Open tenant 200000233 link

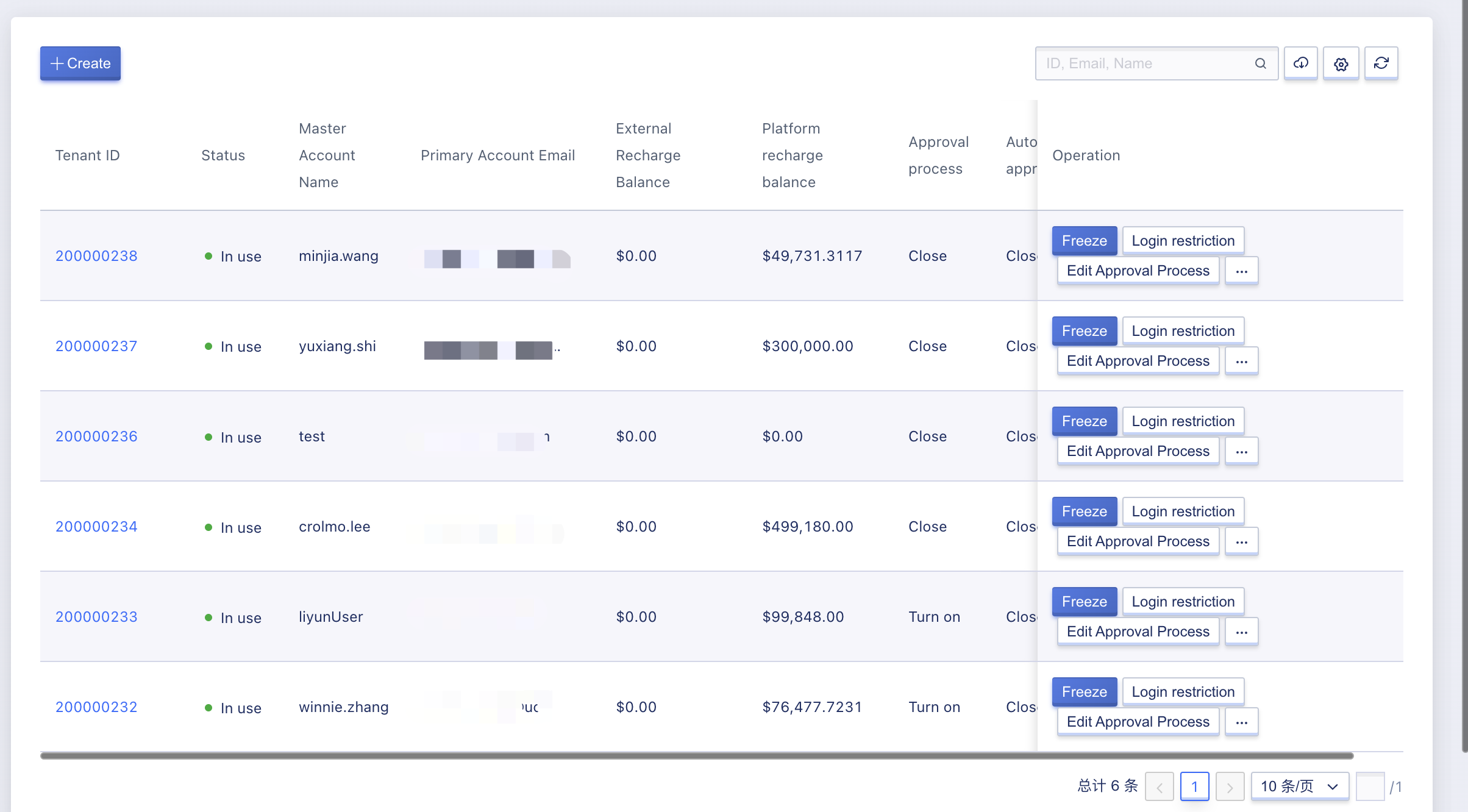pos(96,617)
